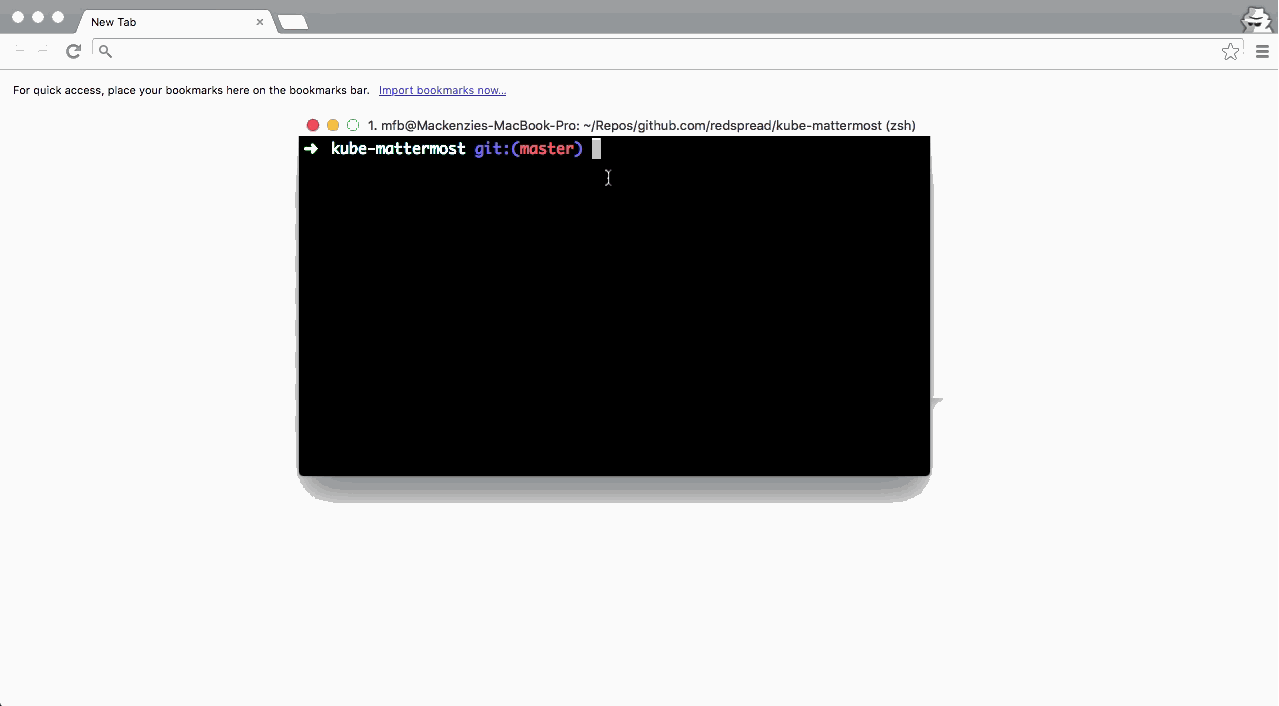Click git:(master) in the terminal prompt
Image resolution: width=1279 pixels, height=706 pixels.
click(x=528, y=149)
